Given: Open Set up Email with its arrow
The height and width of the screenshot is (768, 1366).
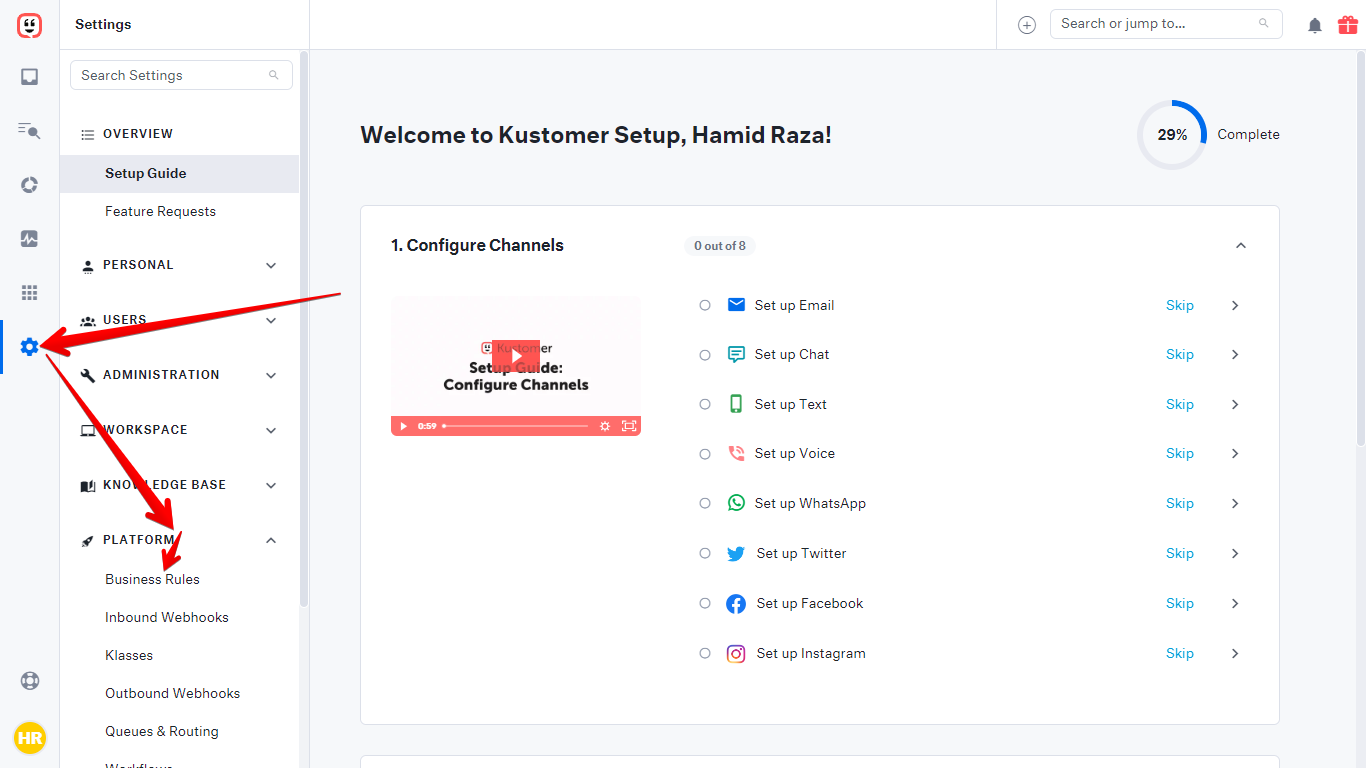Looking at the screenshot, I should [1235, 305].
